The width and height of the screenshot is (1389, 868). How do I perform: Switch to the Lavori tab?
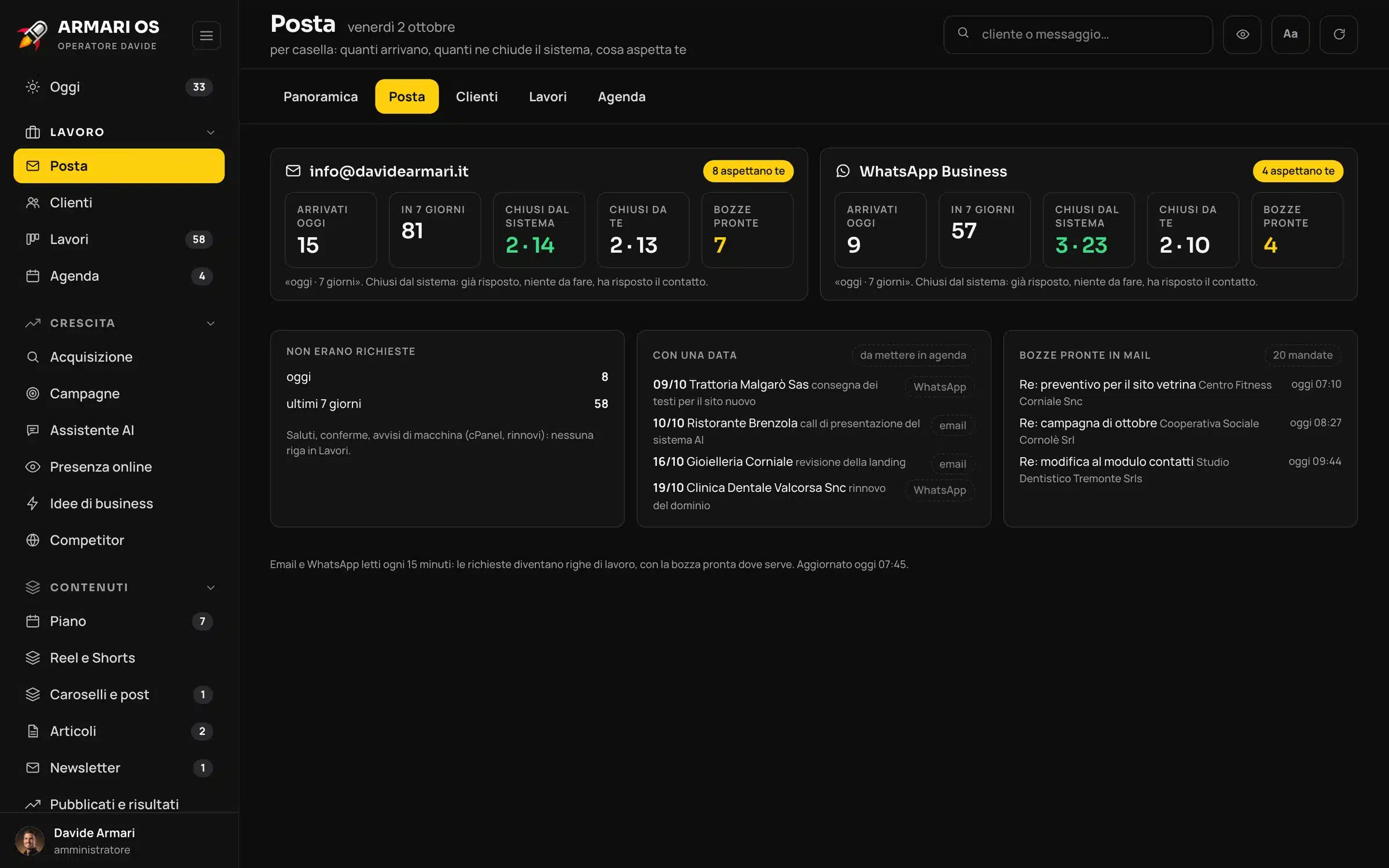(x=547, y=97)
